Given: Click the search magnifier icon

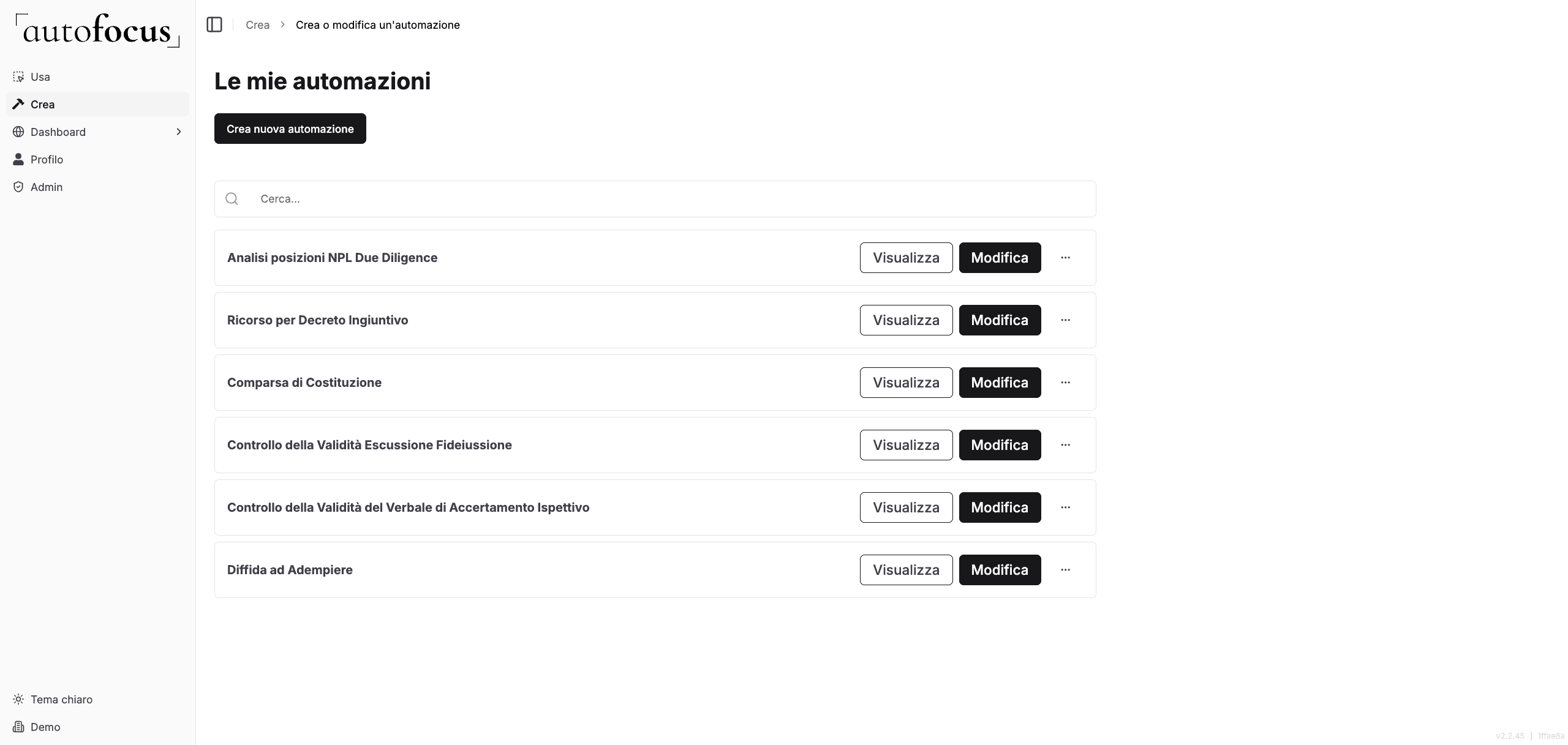Looking at the screenshot, I should (232, 199).
